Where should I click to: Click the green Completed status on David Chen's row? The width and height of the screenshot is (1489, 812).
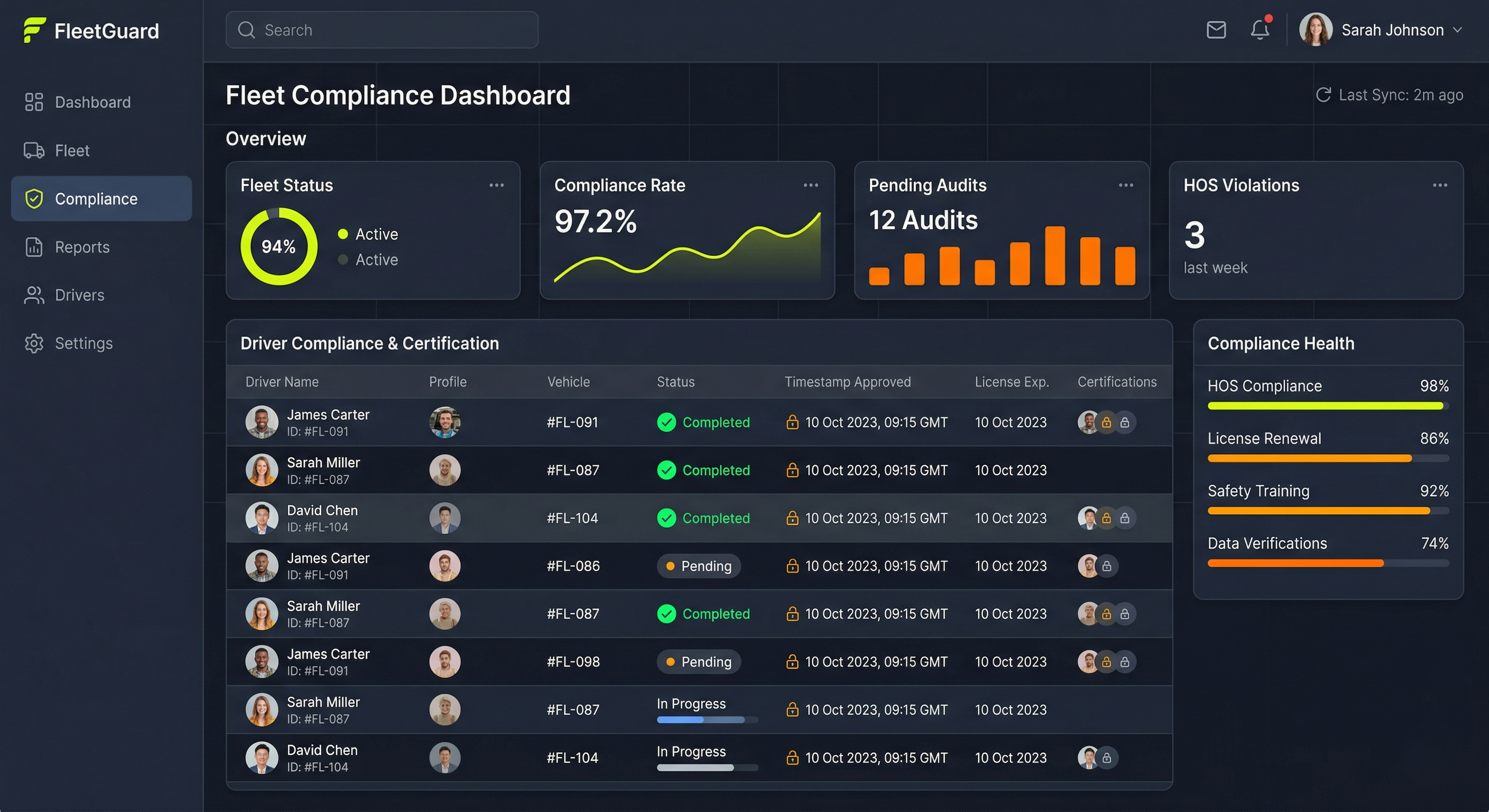click(703, 518)
